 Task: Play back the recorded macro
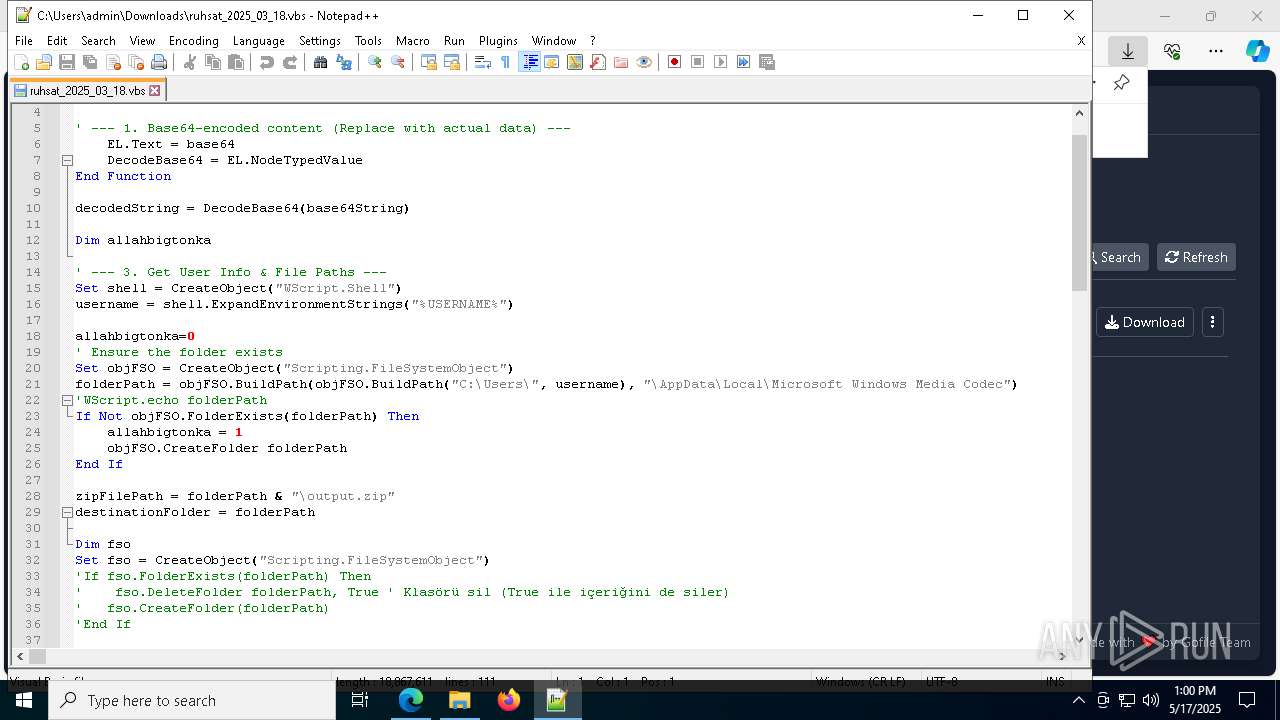721,62
